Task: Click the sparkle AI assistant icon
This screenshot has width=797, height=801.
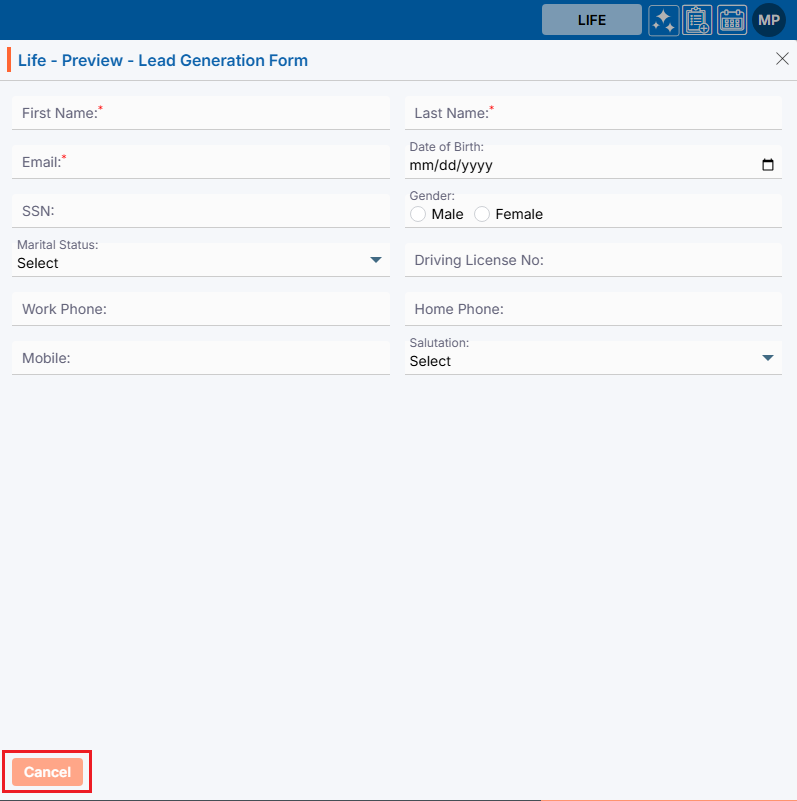Action: click(663, 20)
